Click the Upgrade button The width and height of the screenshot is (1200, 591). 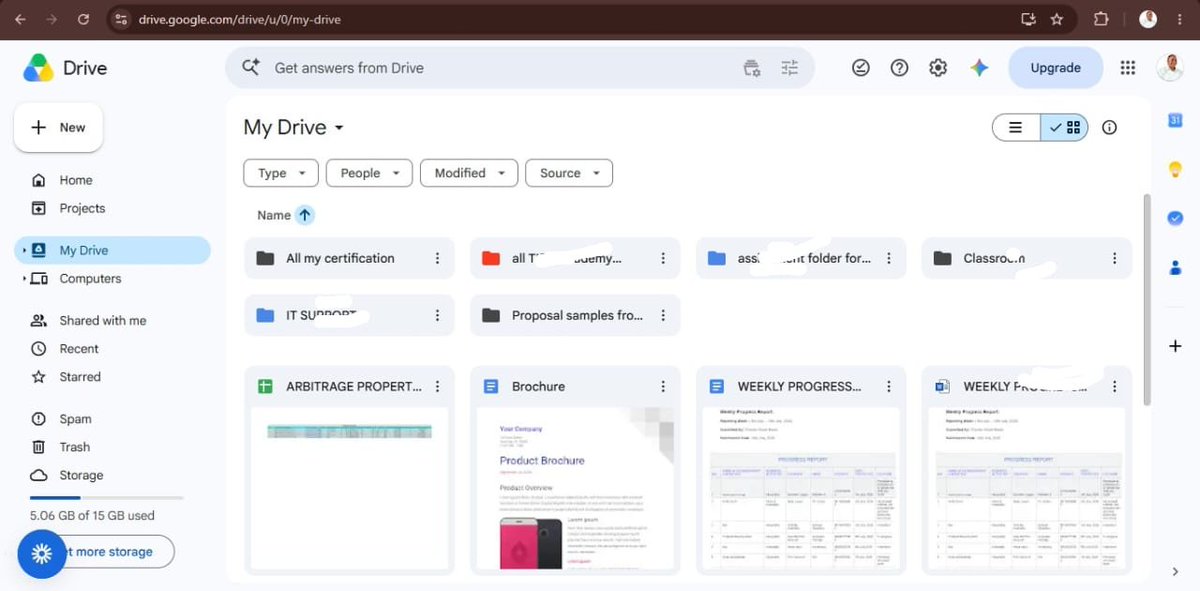pyautogui.click(x=1055, y=68)
